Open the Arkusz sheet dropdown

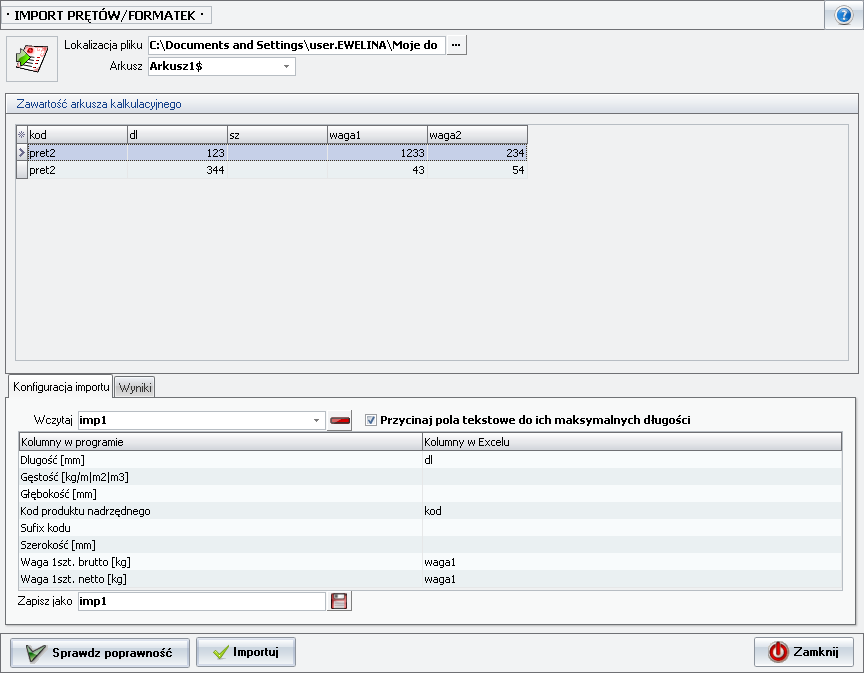[286, 67]
